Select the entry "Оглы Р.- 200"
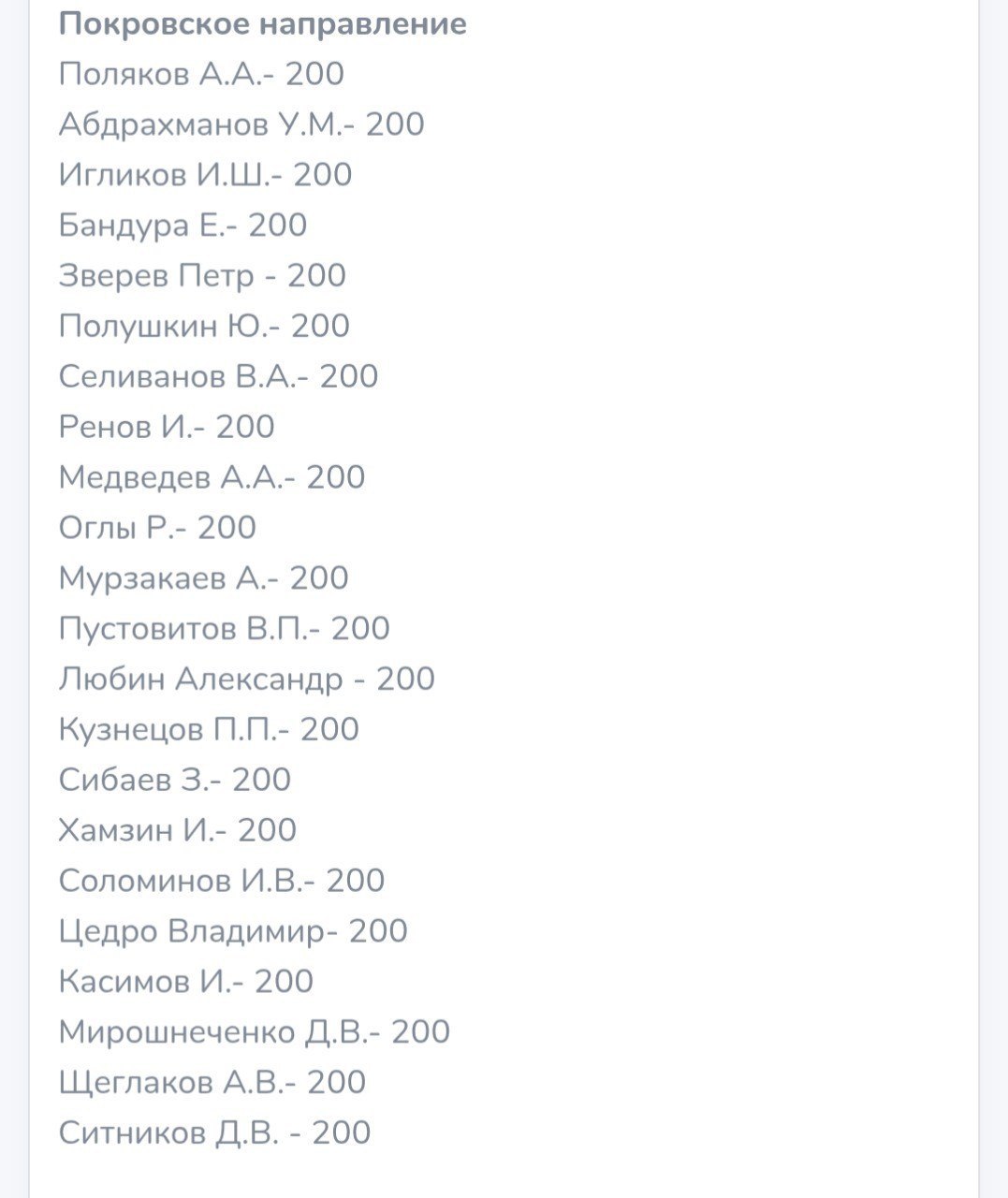 click(157, 529)
